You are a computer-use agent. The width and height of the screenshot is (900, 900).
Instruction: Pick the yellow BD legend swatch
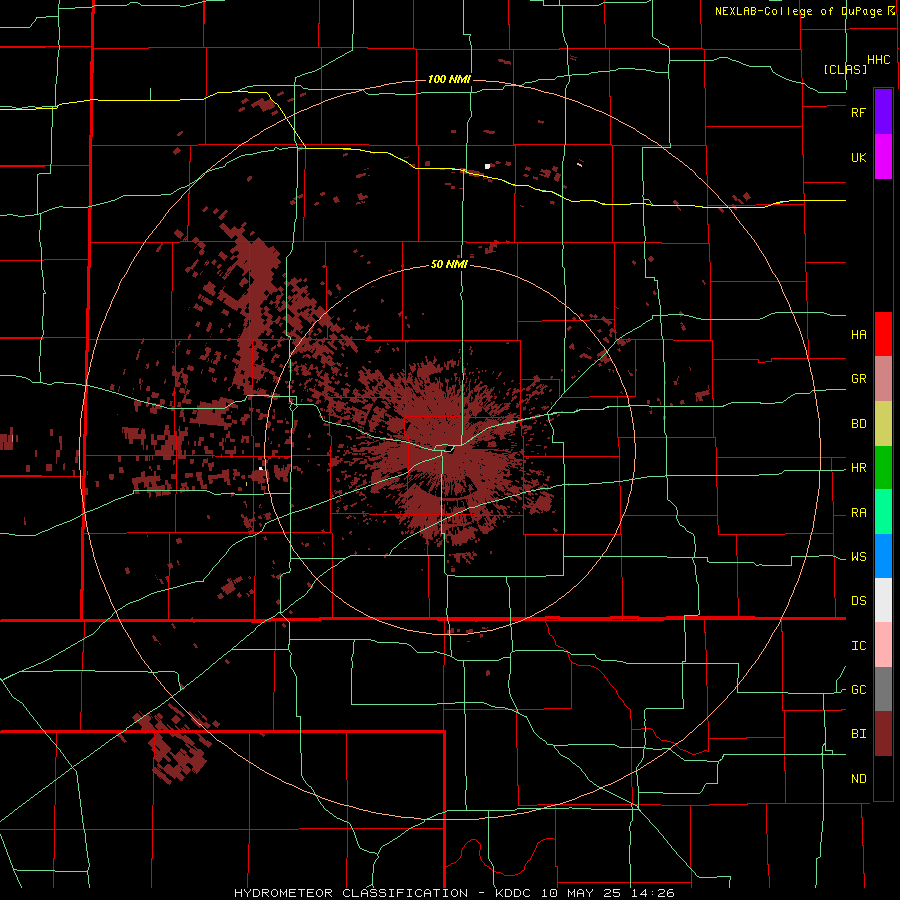[x=883, y=424]
